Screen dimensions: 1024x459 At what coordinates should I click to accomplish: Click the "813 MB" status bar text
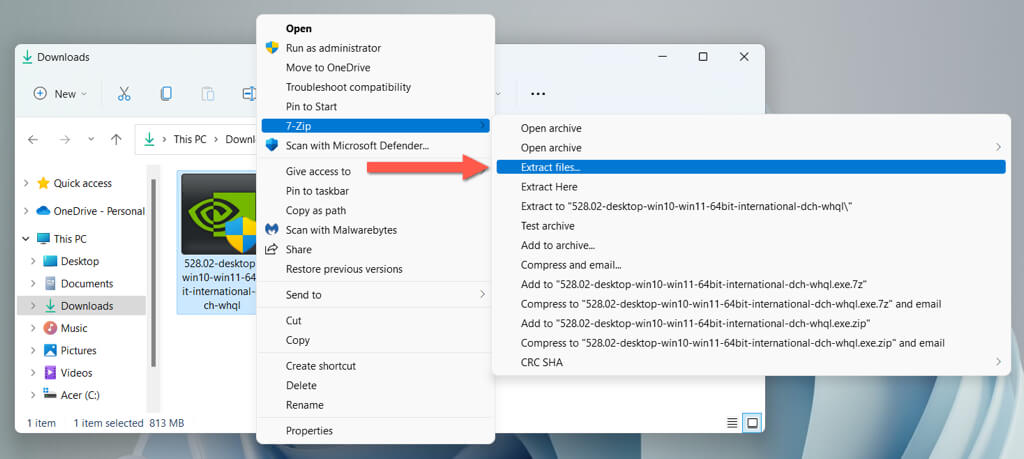coord(167,423)
